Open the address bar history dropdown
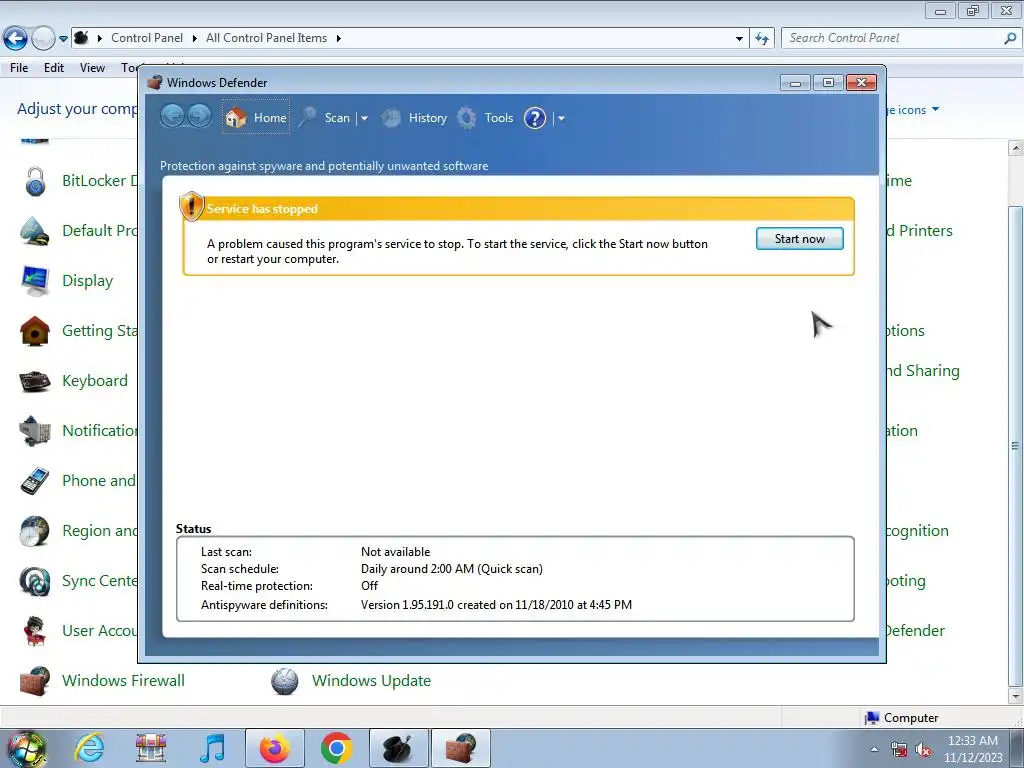The height and width of the screenshot is (768, 1024). pos(739,39)
